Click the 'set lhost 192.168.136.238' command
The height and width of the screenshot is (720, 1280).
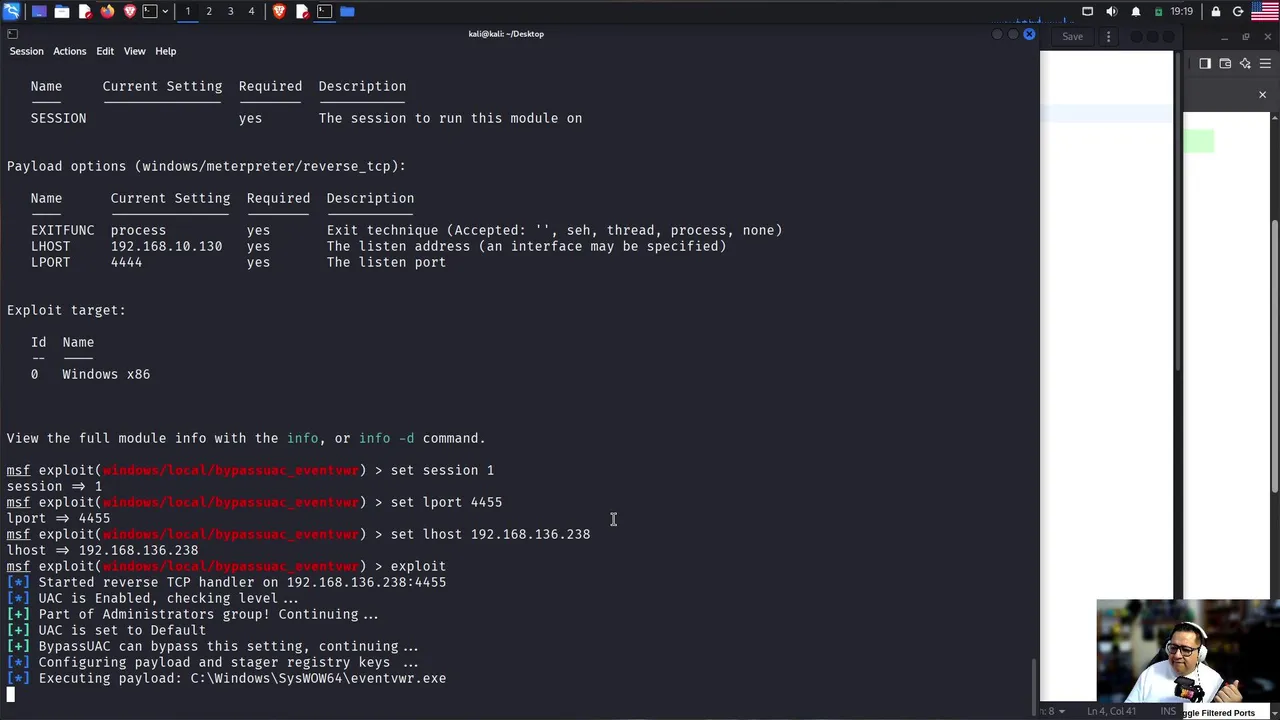click(490, 534)
